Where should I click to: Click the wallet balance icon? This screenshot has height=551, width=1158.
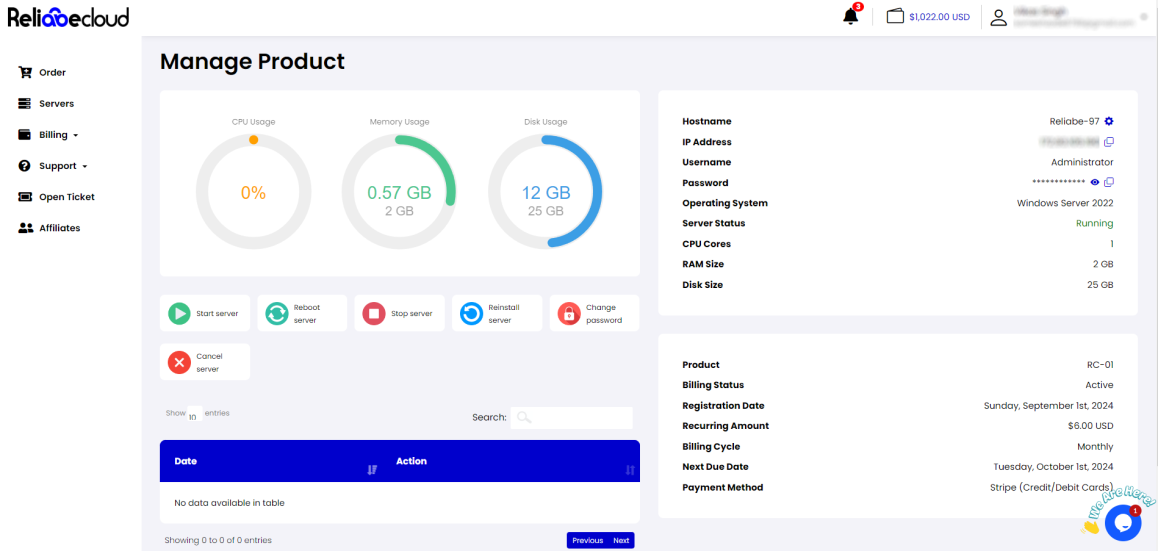point(895,16)
